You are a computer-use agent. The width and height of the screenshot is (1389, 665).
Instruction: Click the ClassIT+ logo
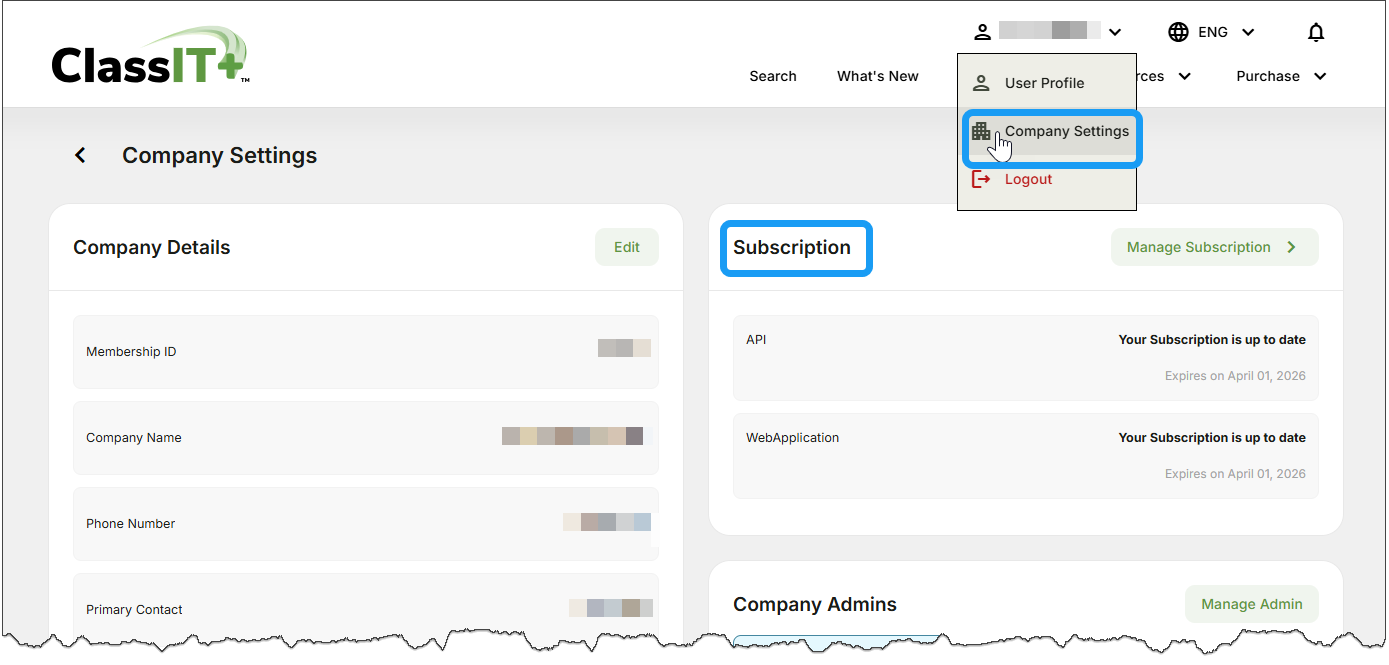click(x=148, y=54)
